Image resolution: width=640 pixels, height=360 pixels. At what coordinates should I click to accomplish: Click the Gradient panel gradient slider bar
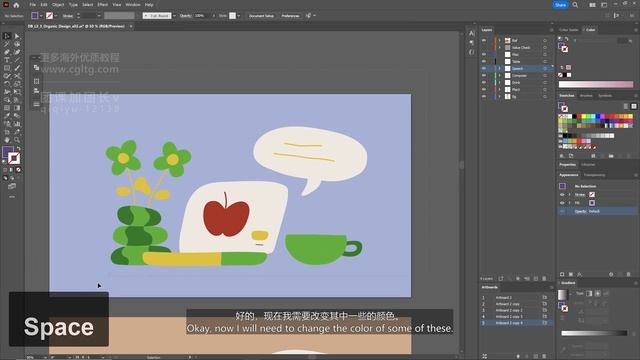coord(594,333)
